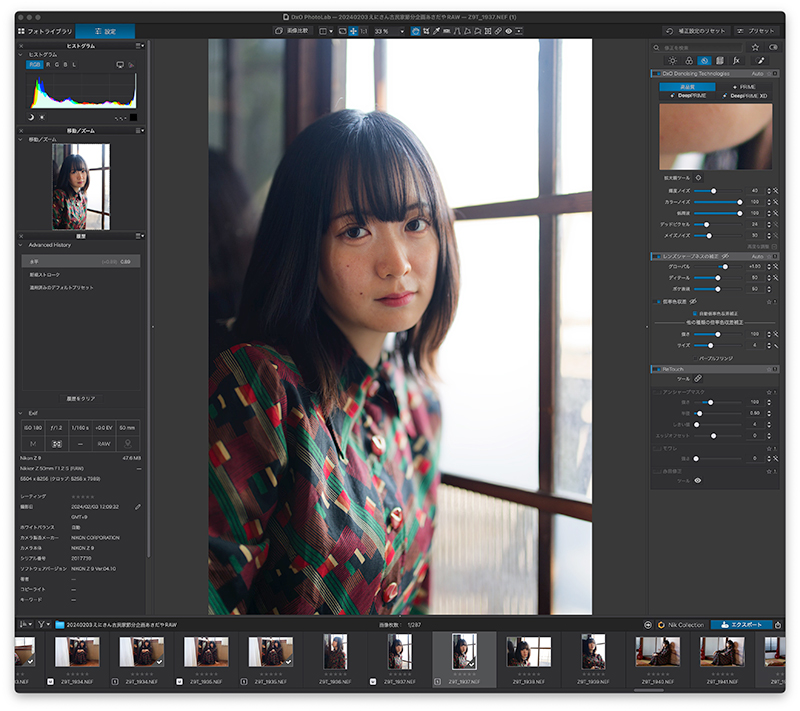Open the プリセット presets button
The width and height of the screenshot is (800, 711).
point(756,31)
